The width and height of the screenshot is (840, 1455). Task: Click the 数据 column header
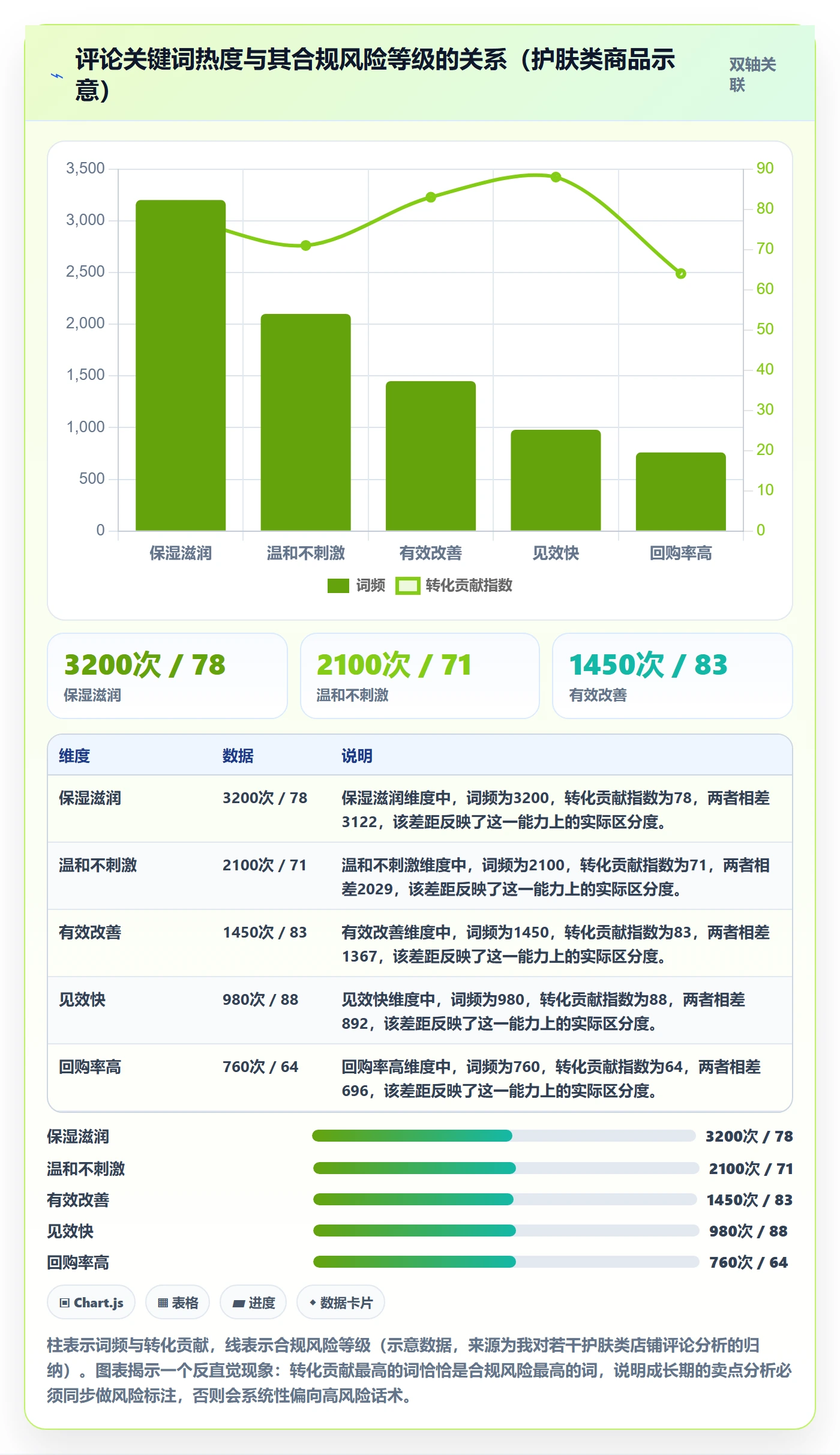(x=238, y=756)
